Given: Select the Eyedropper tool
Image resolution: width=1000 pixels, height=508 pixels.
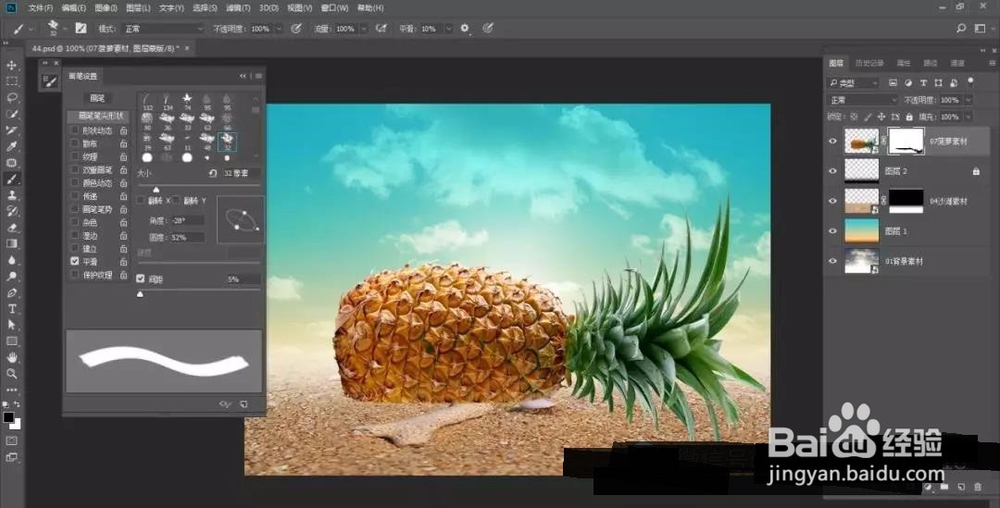Looking at the screenshot, I should [11, 147].
